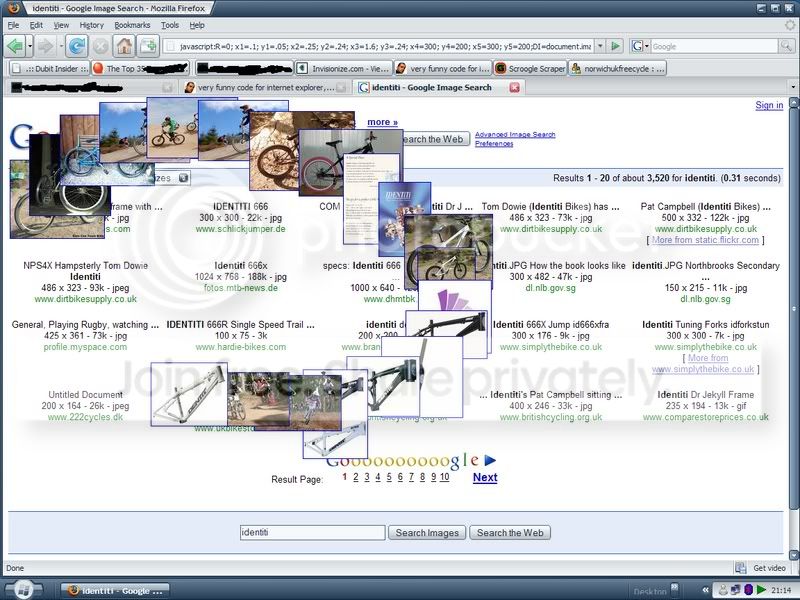Image resolution: width=800 pixels, height=600 pixels.
Task: Open the 'very funny code for i...' bookmark
Action: click(442, 68)
